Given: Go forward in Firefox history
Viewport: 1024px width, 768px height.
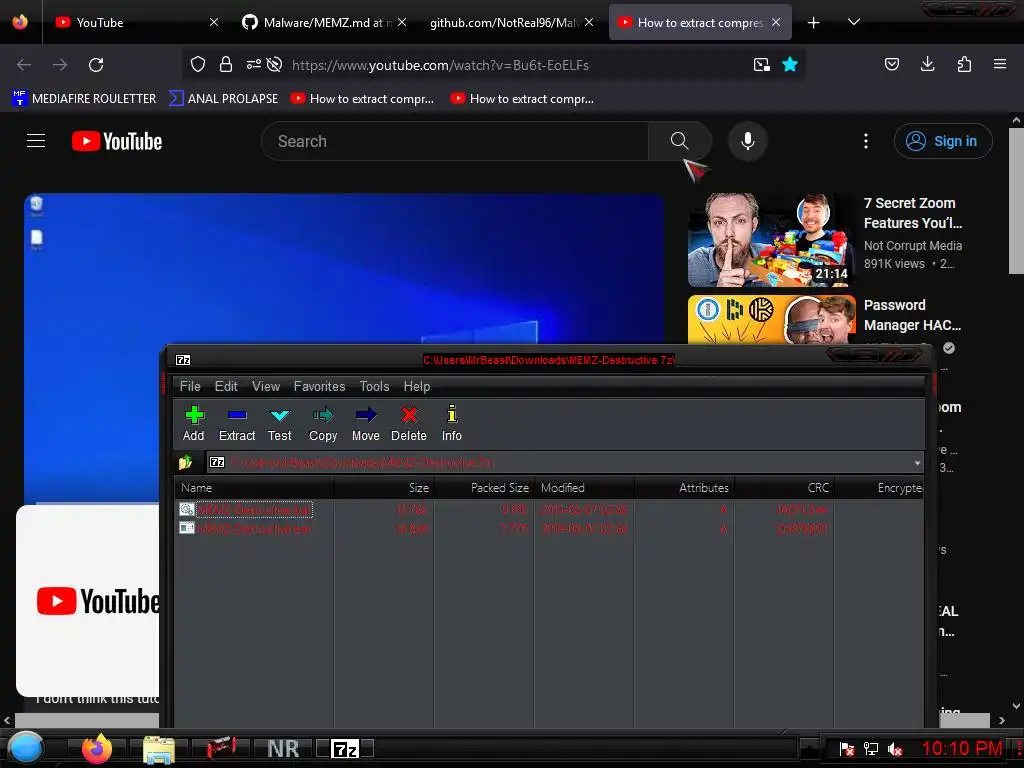Looking at the screenshot, I should click(60, 65).
